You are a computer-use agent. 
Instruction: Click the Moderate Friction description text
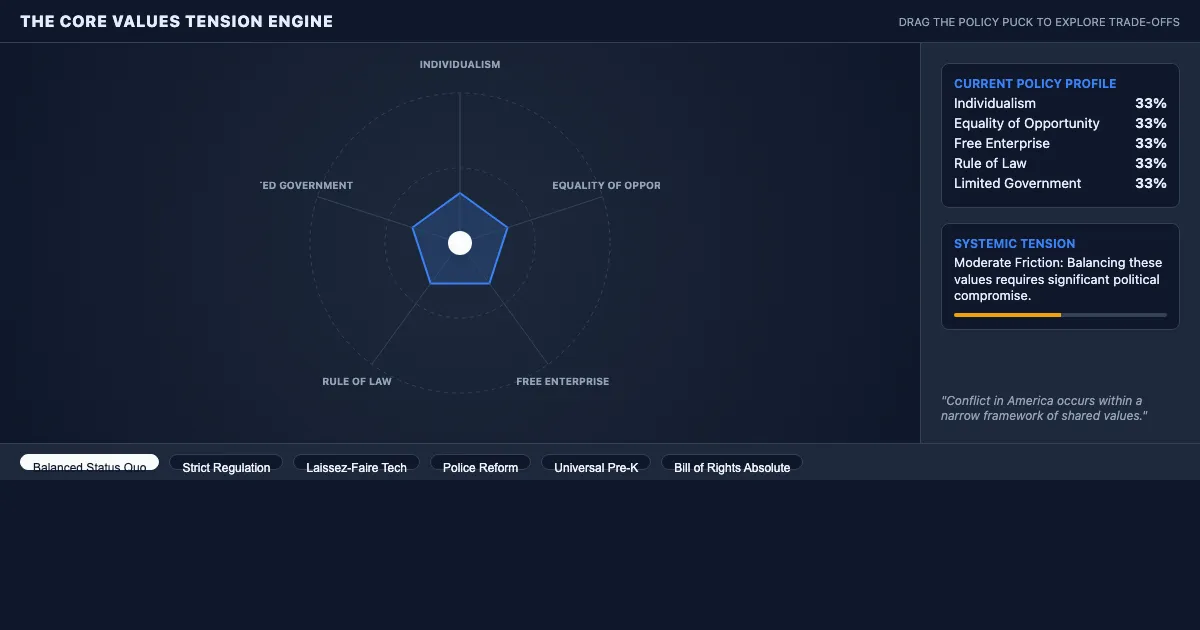coord(1058,279)
